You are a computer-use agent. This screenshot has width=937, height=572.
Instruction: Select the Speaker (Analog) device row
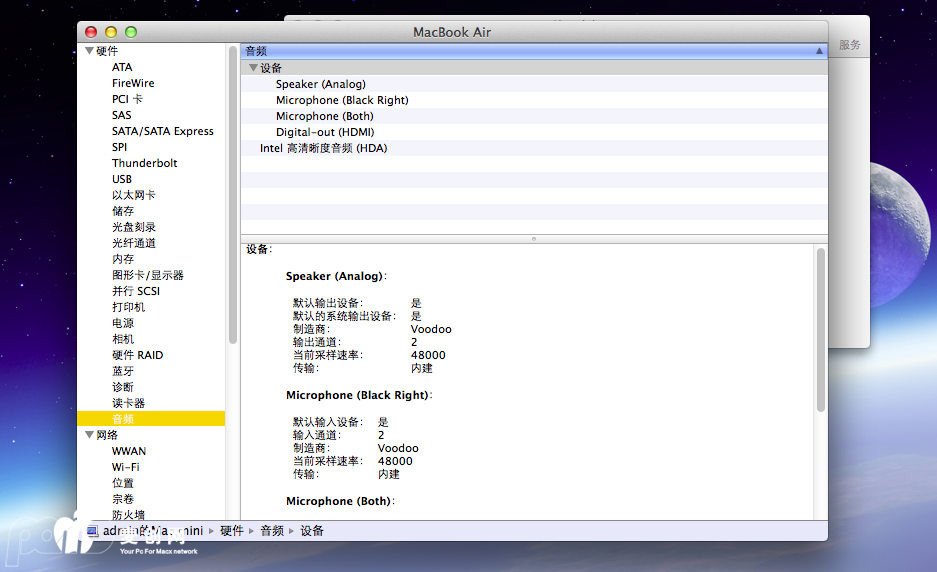click(x=320, y=84)
